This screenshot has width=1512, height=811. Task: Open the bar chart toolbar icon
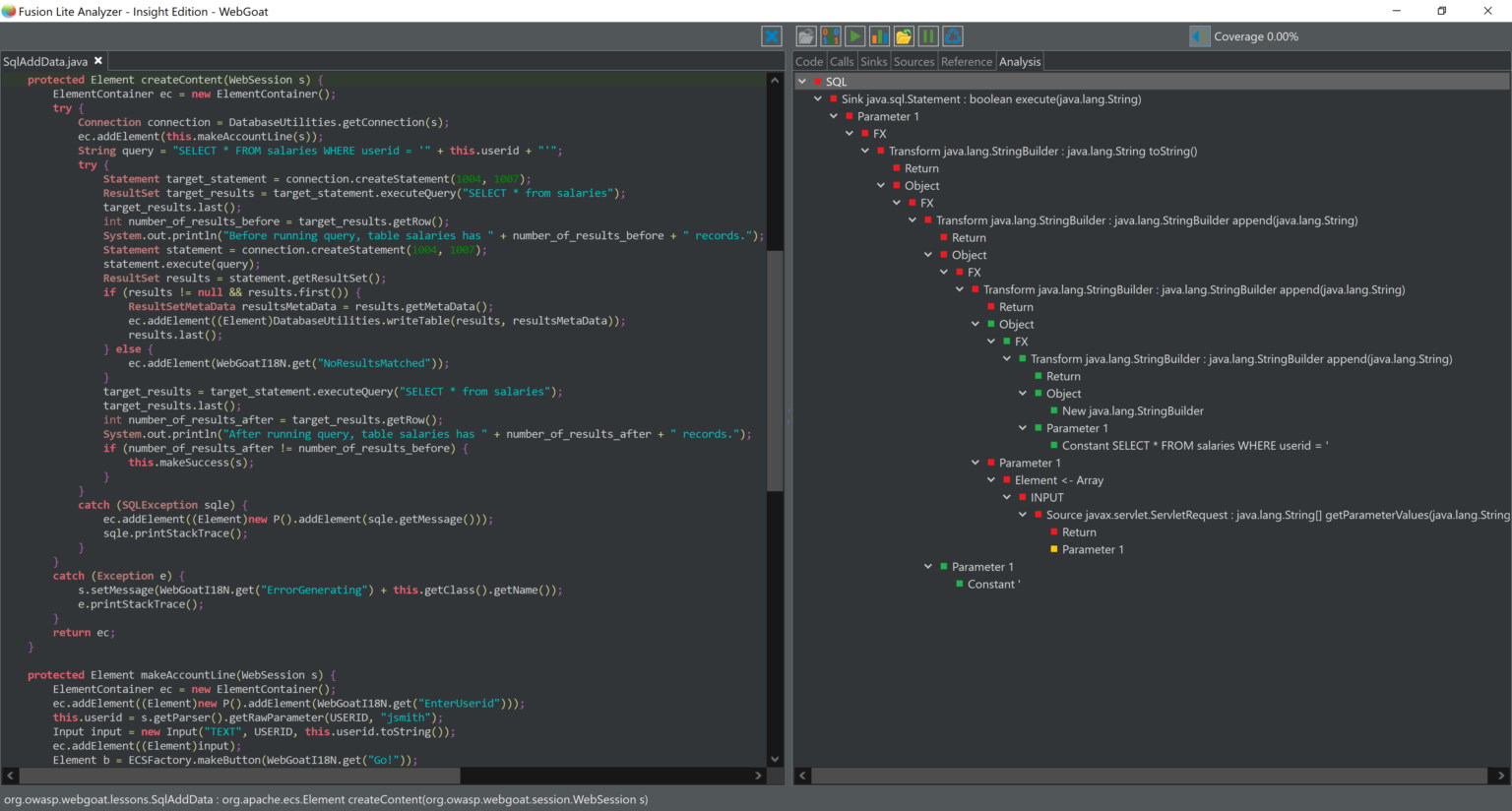[x=879, y=36]
